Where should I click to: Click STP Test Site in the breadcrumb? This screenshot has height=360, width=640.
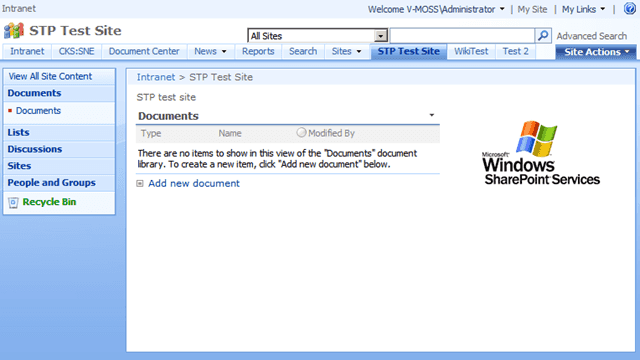point(221,77)
